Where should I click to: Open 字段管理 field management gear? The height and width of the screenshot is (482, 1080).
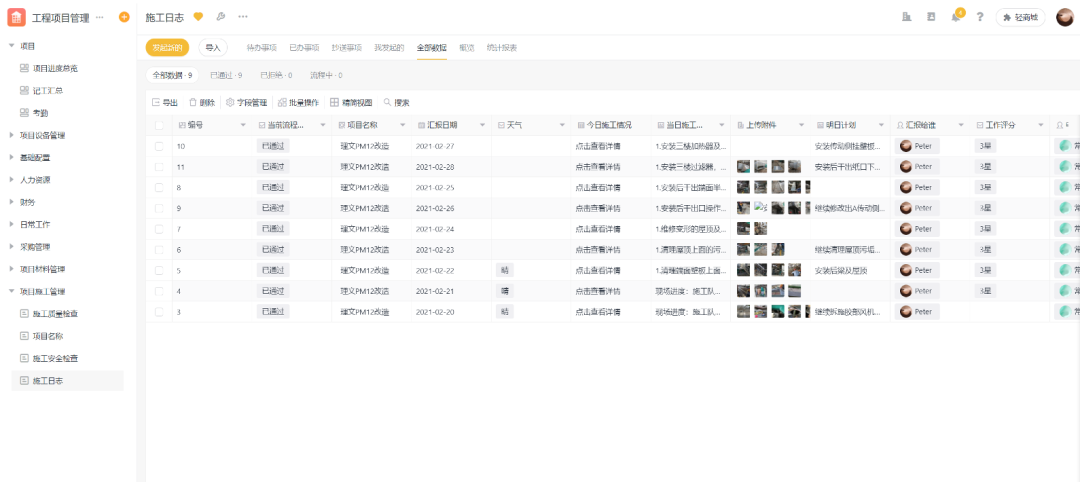coord(230,102)
